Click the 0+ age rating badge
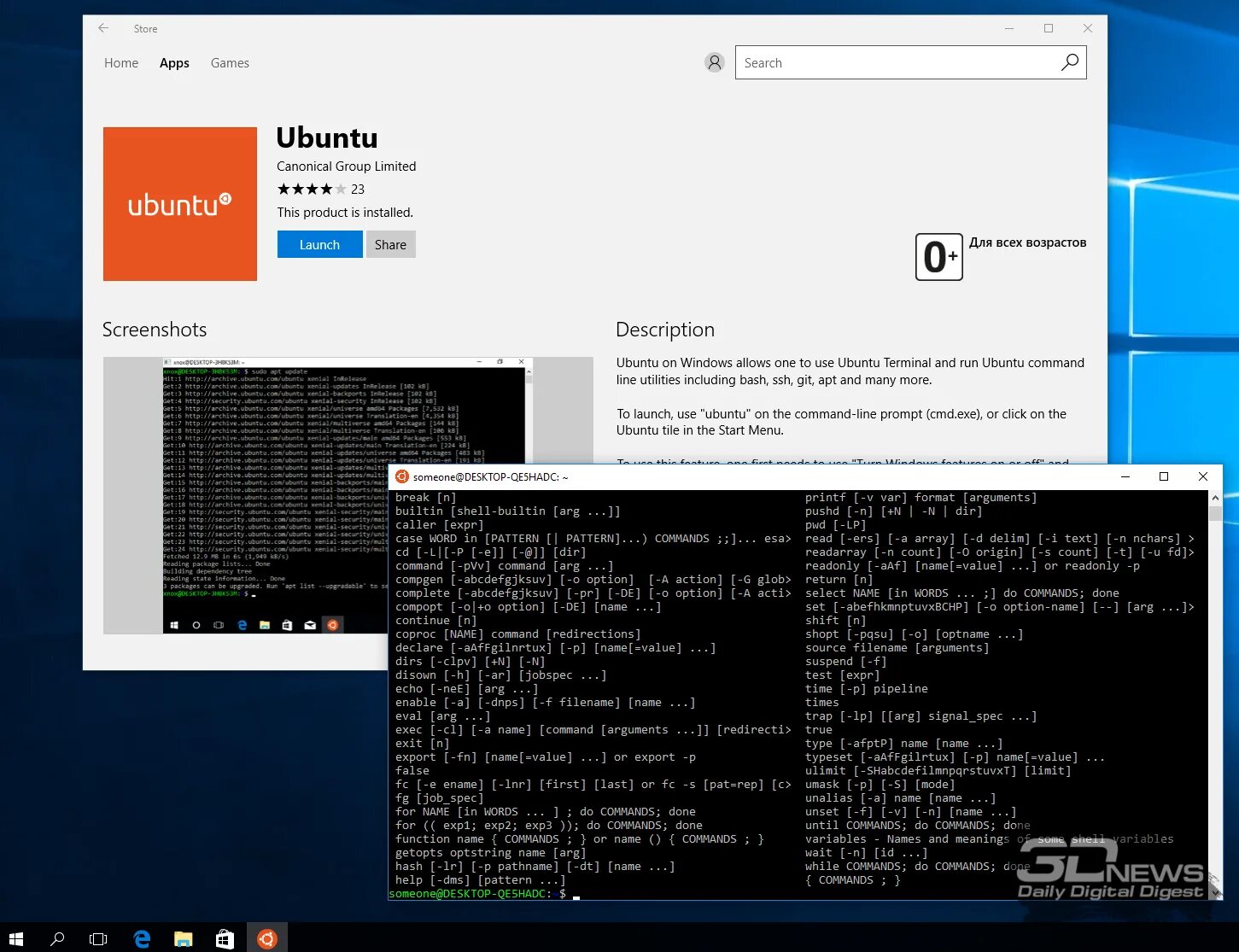1239x952 pixels. pyautogui.click(x=938, y=257)
